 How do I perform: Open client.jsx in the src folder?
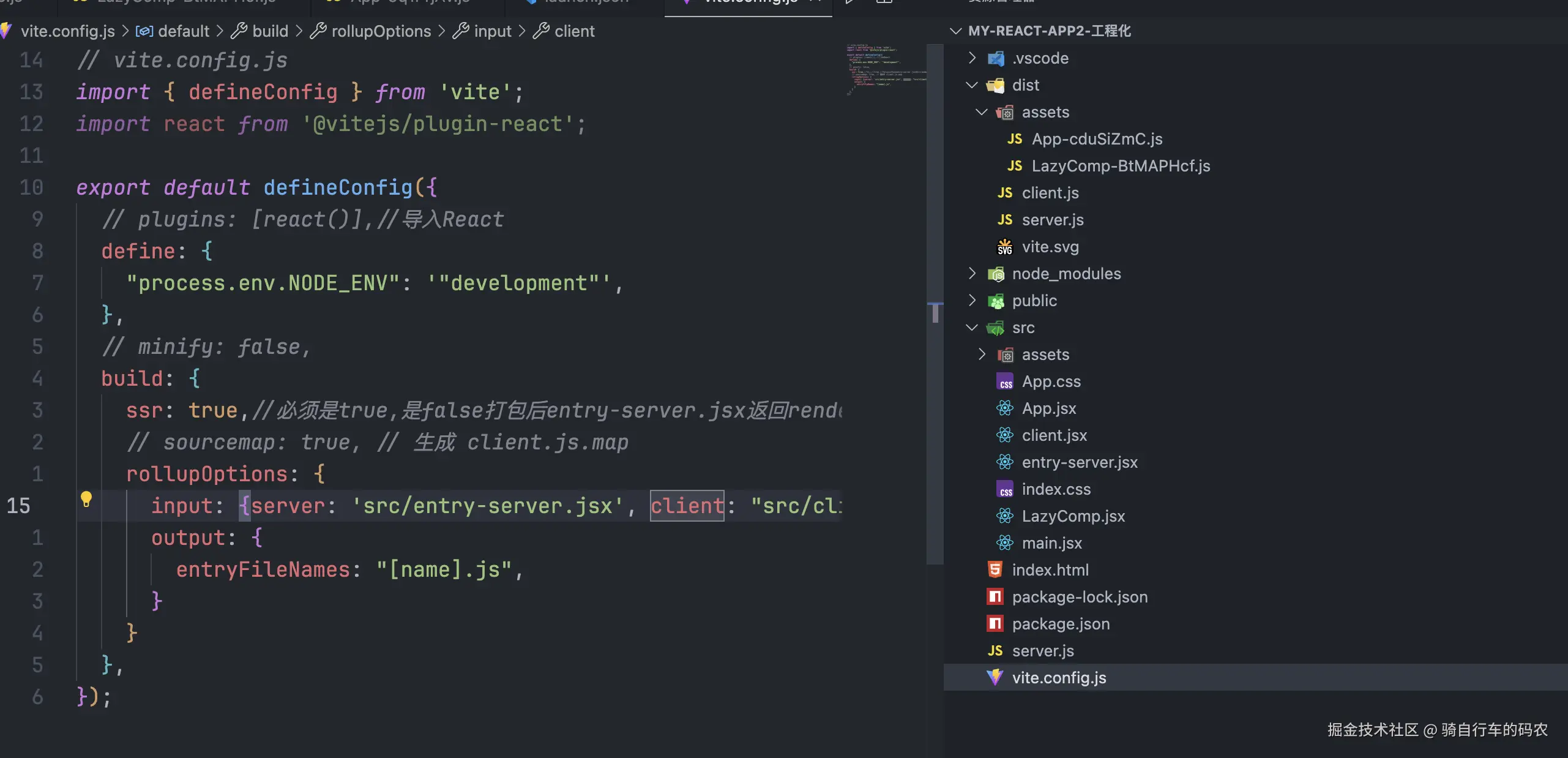click(1054, 435)
